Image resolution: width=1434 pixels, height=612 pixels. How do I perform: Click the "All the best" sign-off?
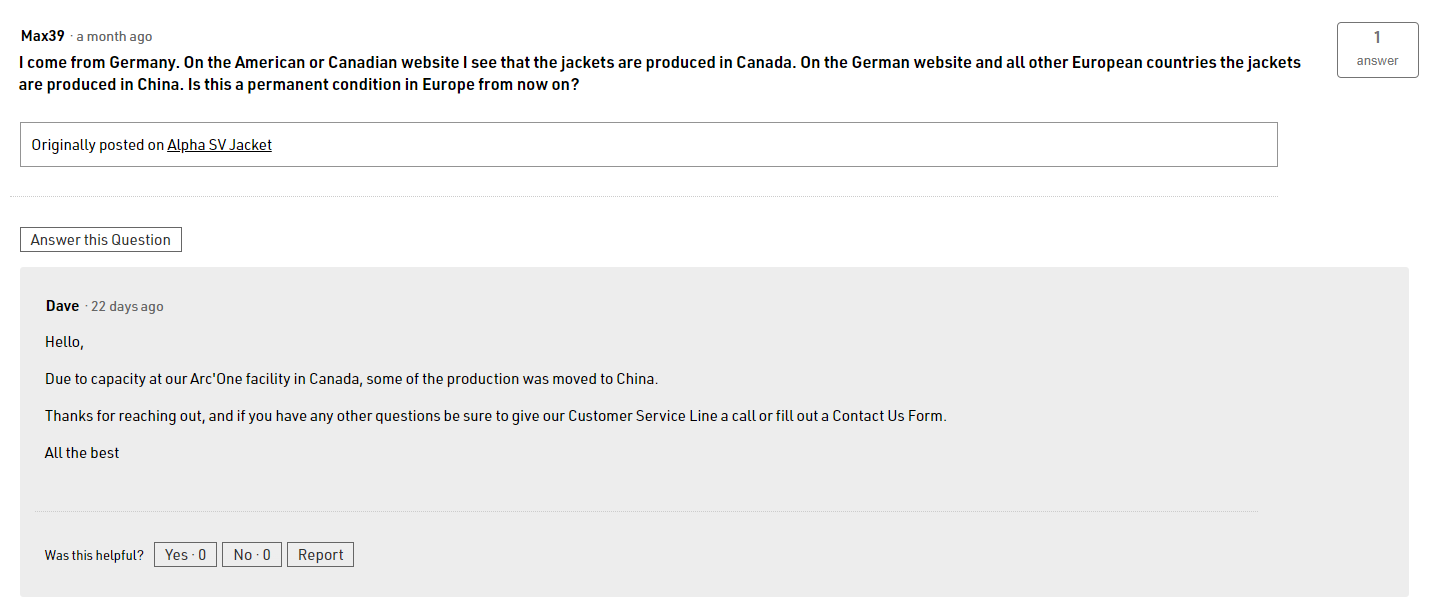tap(82, 453)
